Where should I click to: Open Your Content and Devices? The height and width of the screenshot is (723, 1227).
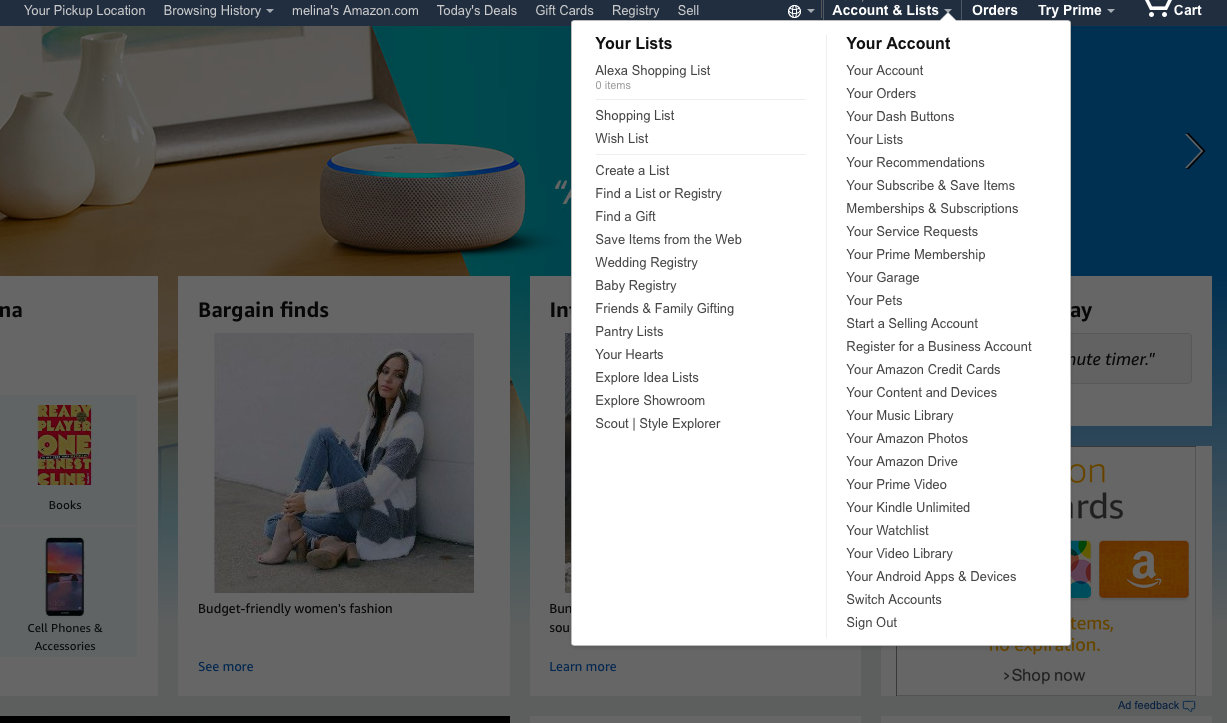(x=922, y=392)
